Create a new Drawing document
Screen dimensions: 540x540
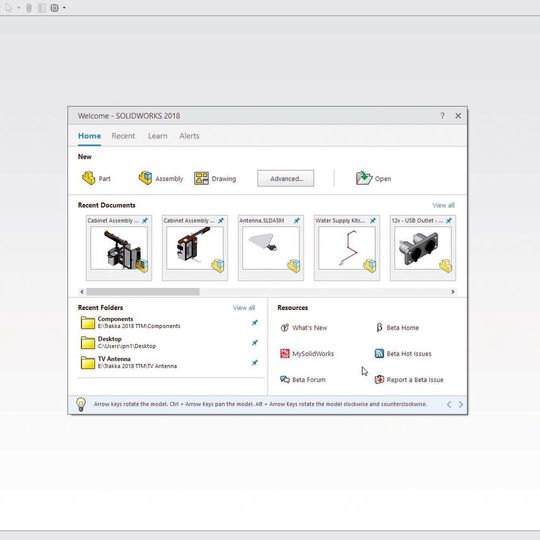point(215,178)
